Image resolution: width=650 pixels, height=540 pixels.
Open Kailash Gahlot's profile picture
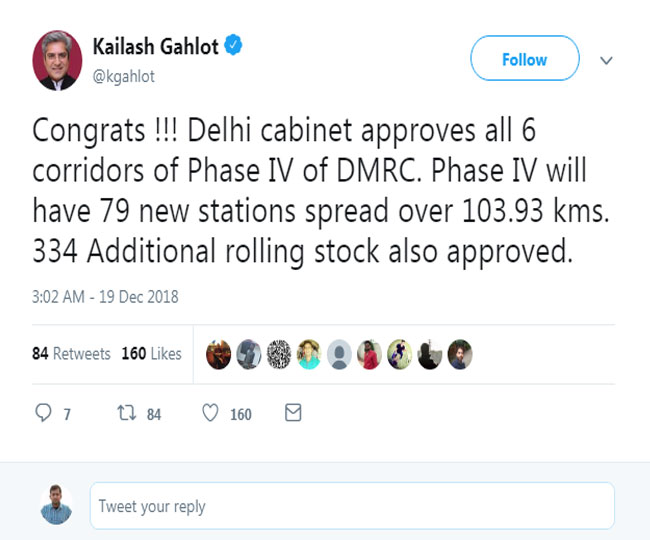point(57,61)
